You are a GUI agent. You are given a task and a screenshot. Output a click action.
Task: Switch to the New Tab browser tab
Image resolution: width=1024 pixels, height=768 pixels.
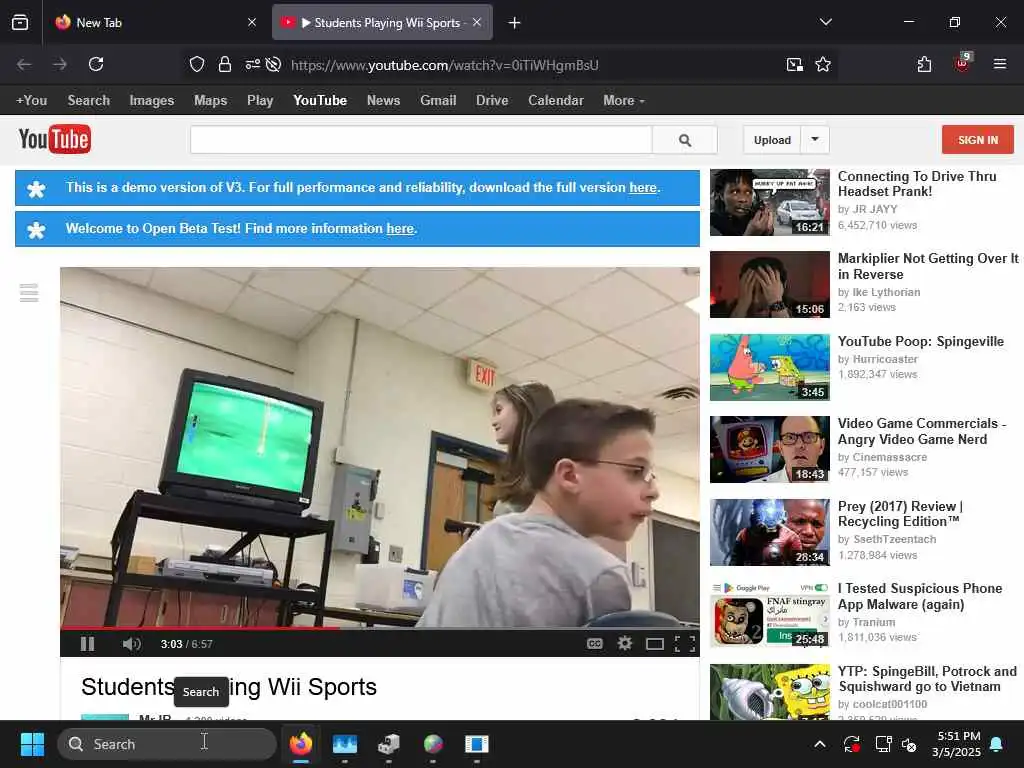coord(154,23)
